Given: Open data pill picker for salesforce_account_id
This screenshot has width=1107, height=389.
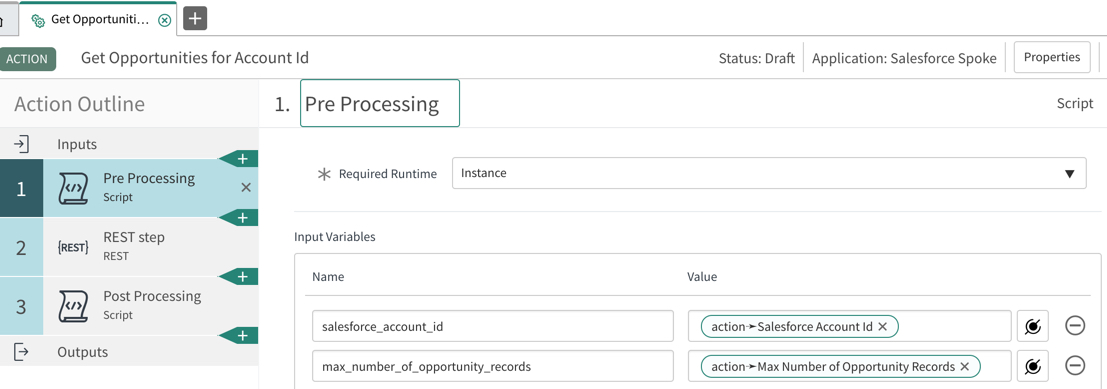Looking at the screenshot, I should pyautogui.click(x=1032, y=326).
